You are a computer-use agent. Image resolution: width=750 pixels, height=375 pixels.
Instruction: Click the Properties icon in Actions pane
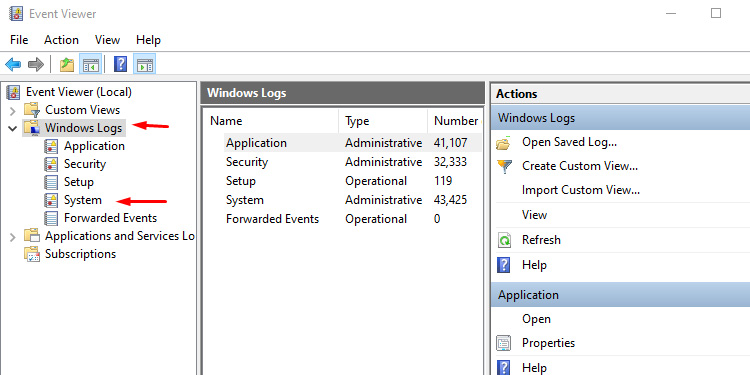tap(504, 343)
